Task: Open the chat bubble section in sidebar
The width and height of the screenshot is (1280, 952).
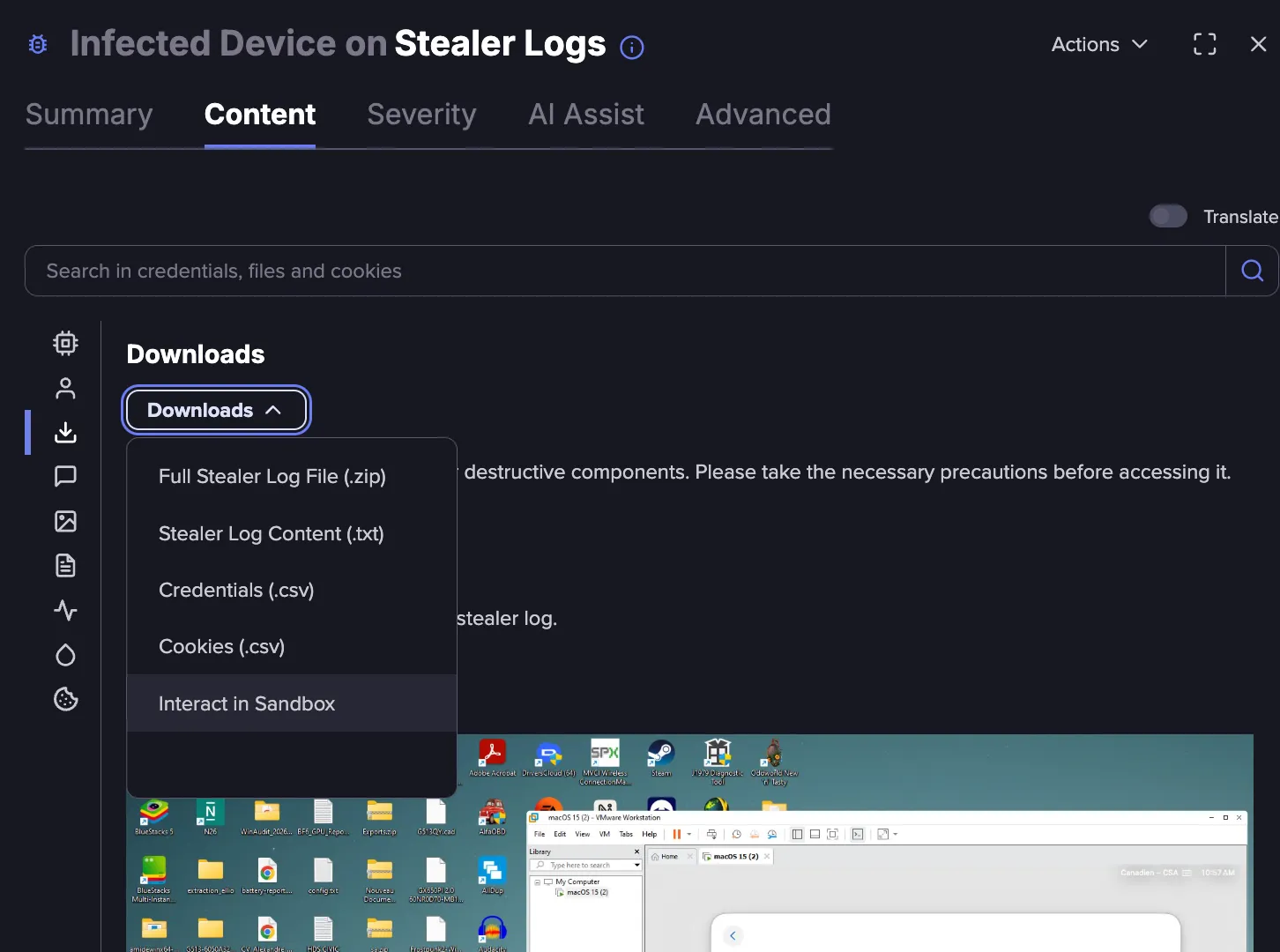Action: click(65, 476)
